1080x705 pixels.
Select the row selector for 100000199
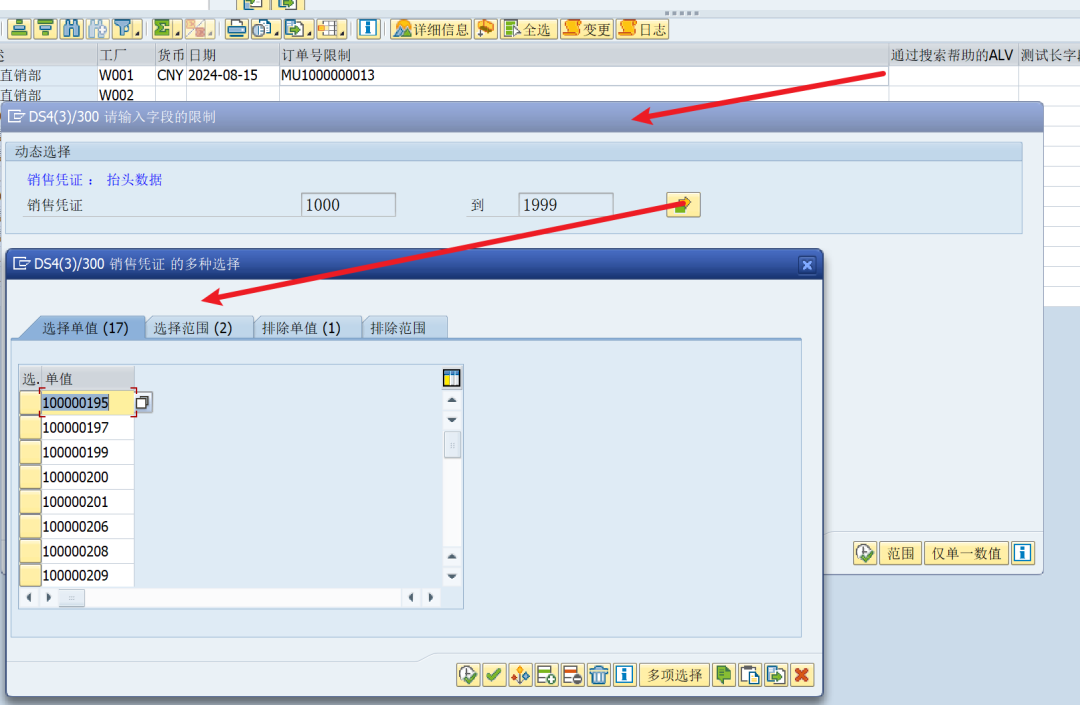pyautogui.click(x=30, y=452)
